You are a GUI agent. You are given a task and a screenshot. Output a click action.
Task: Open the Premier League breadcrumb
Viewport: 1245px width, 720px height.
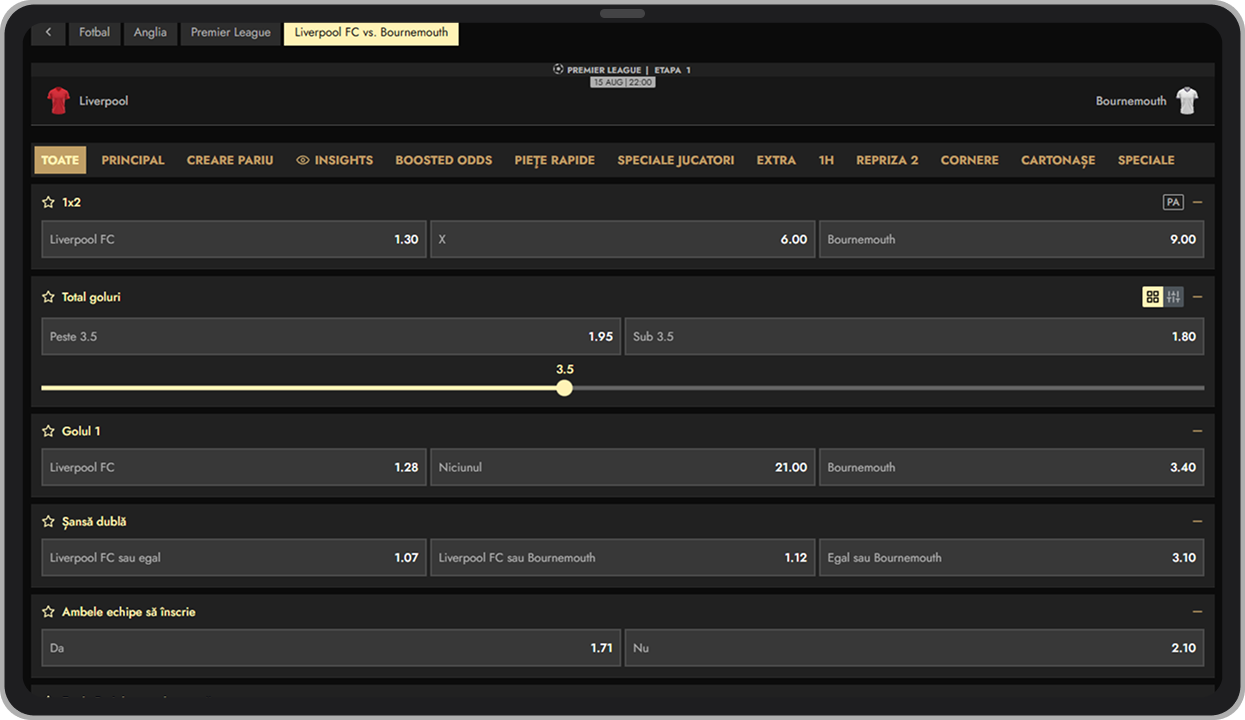tap(231, 33)
